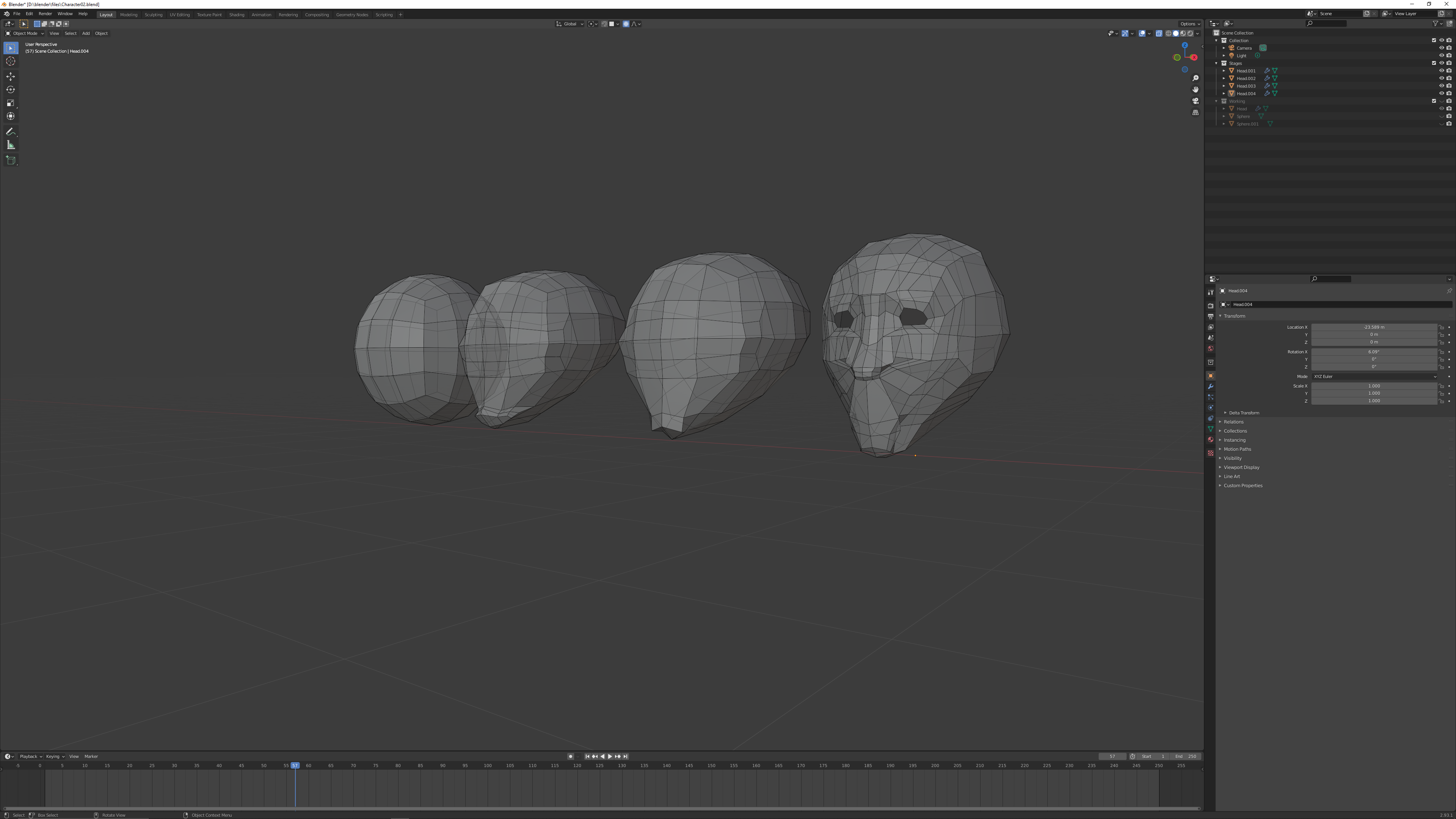The width and height of the screenshot is (1456, 819).
Task: Open the XYZ Euler rotation mode dropdown
Action: coord(1374,377)
